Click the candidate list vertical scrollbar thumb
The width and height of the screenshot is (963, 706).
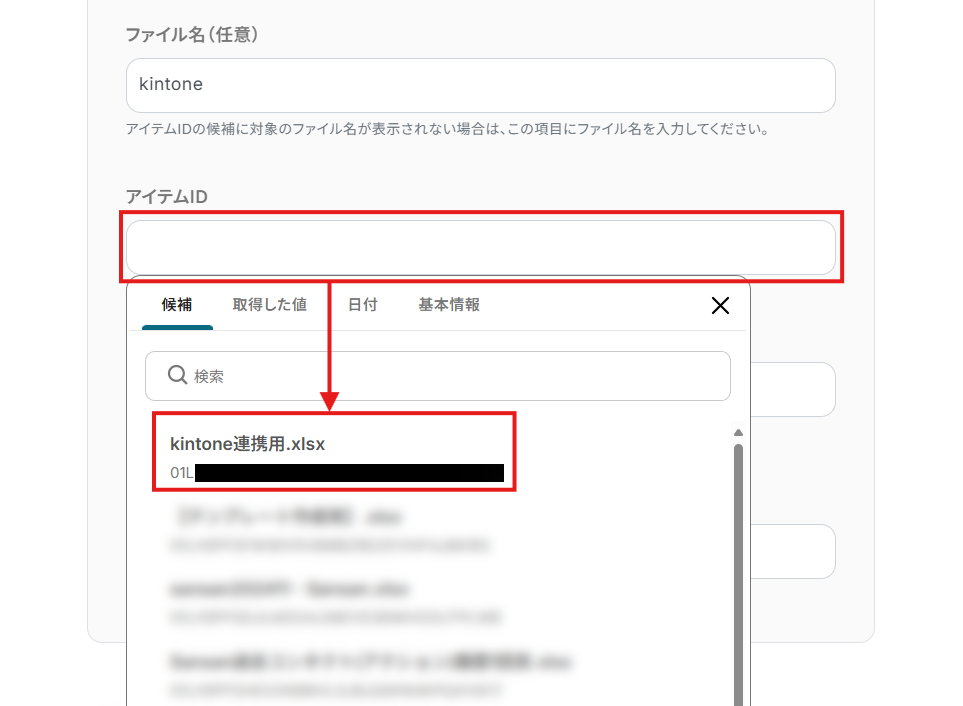point(738,575)
